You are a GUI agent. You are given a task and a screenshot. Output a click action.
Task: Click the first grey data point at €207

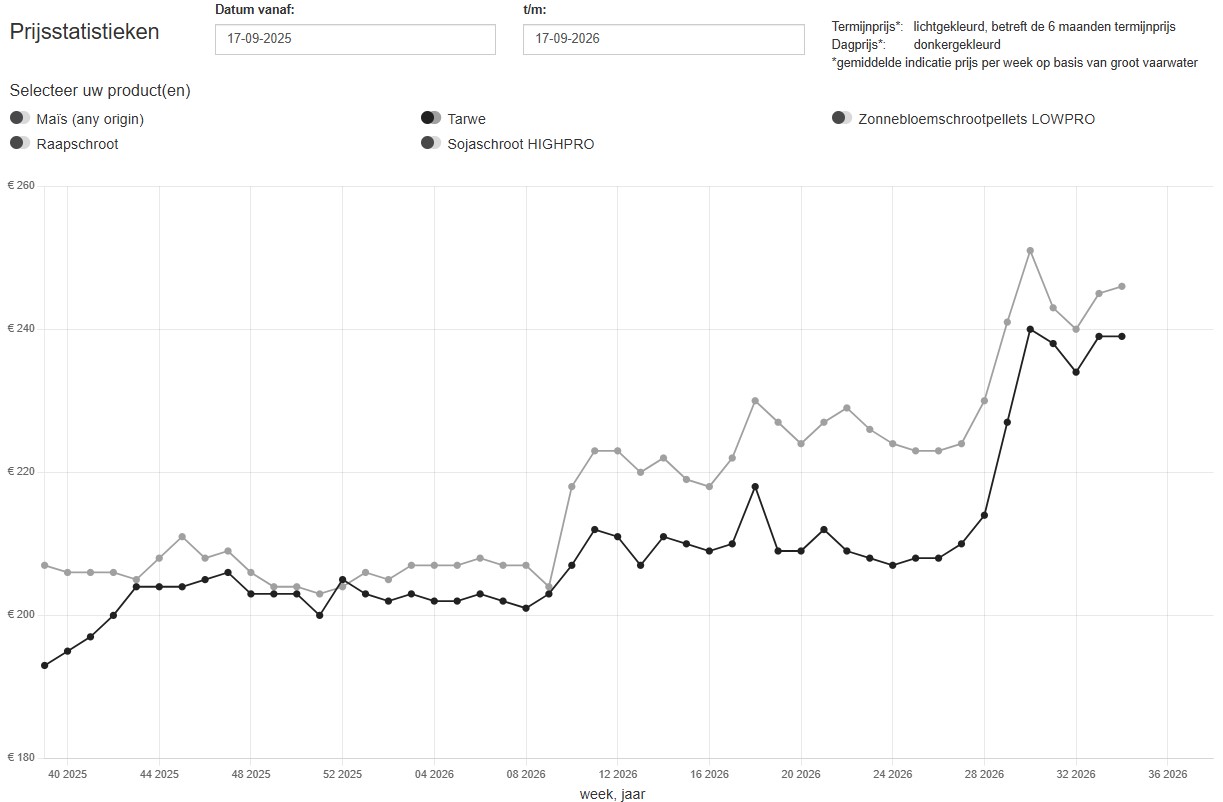tap(44, 565)
